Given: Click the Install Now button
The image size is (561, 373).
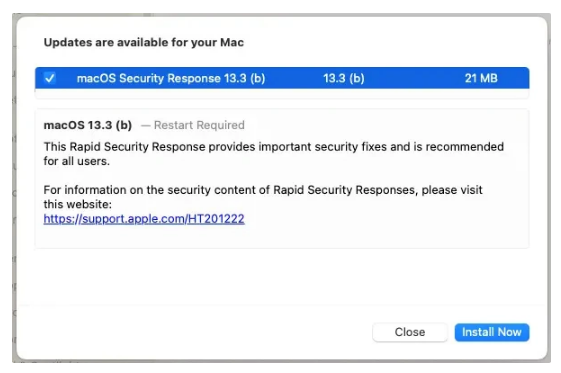Looking at the screenshot, I should tap(492, 332).
